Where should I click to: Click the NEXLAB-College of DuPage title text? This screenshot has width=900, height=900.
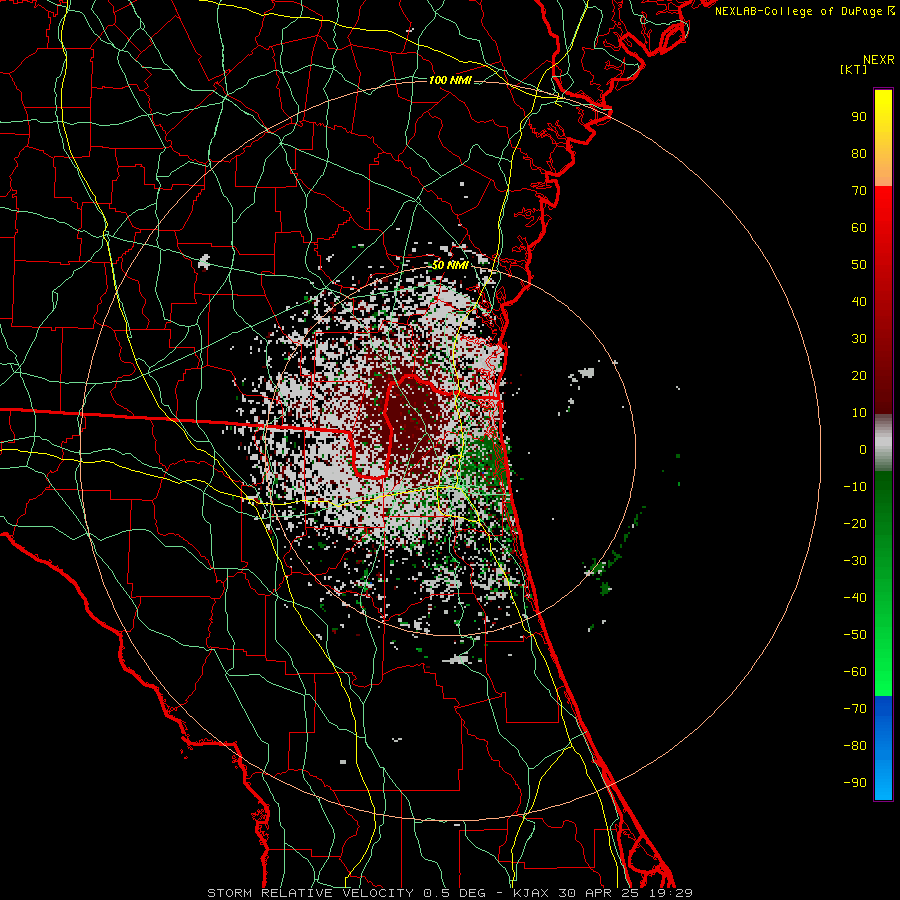click(x=804, y=11)
